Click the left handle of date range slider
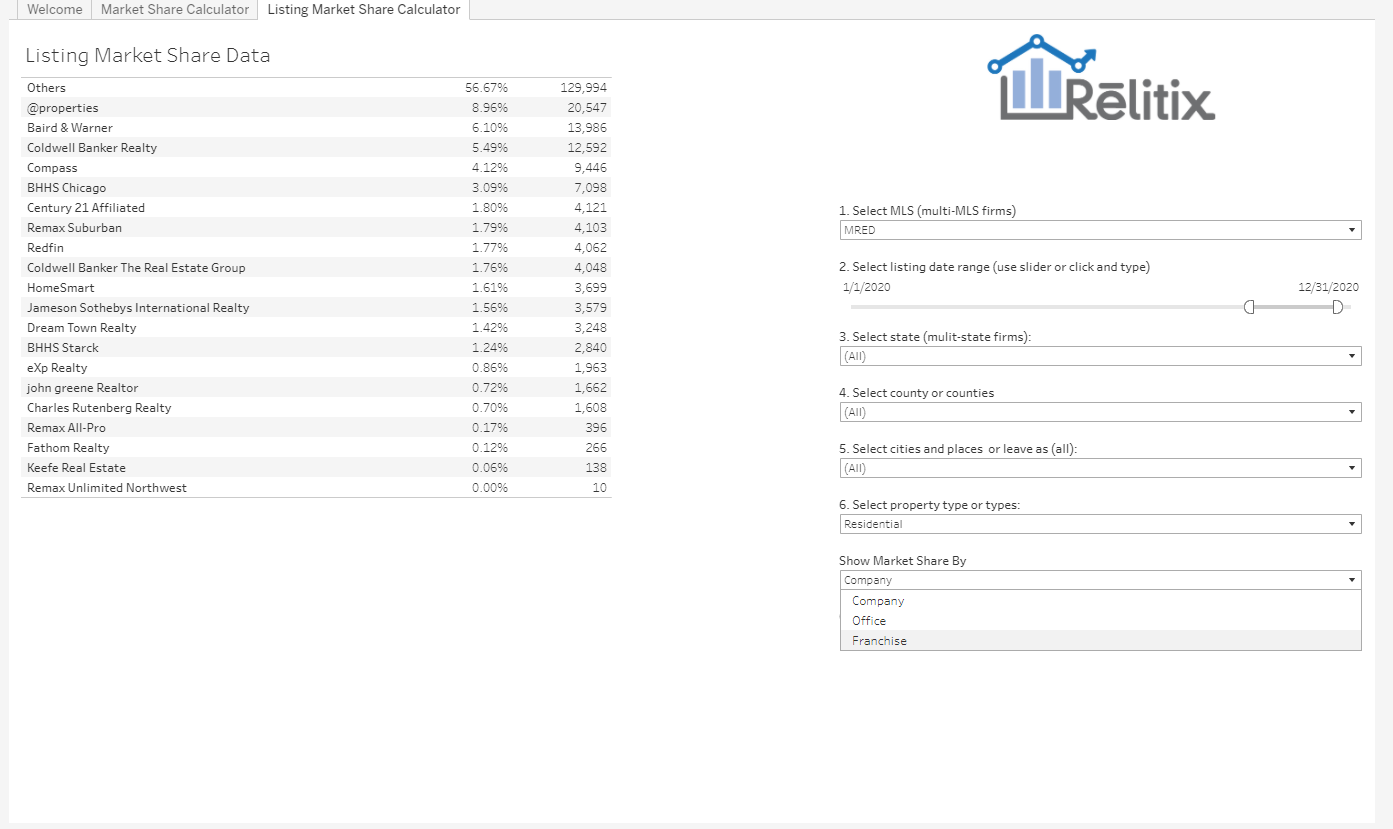 pyautogui.click(x=1249, y=307)
